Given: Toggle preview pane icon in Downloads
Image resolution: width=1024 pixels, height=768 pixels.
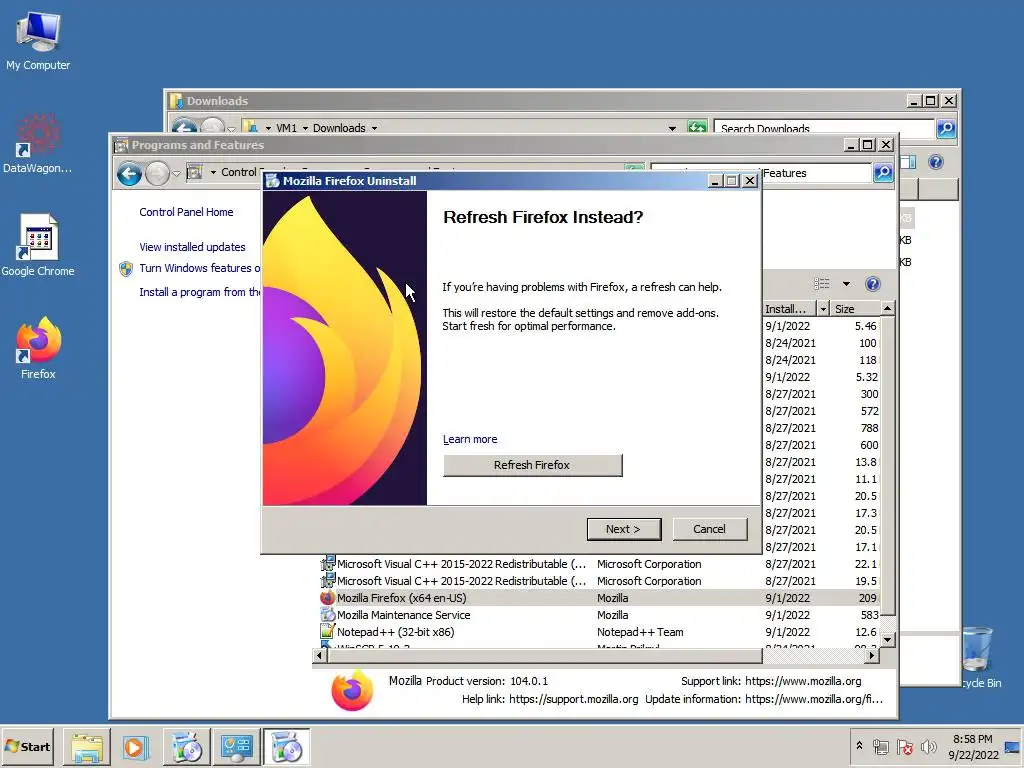Looking at the screenshot, I should coord(908,162).
